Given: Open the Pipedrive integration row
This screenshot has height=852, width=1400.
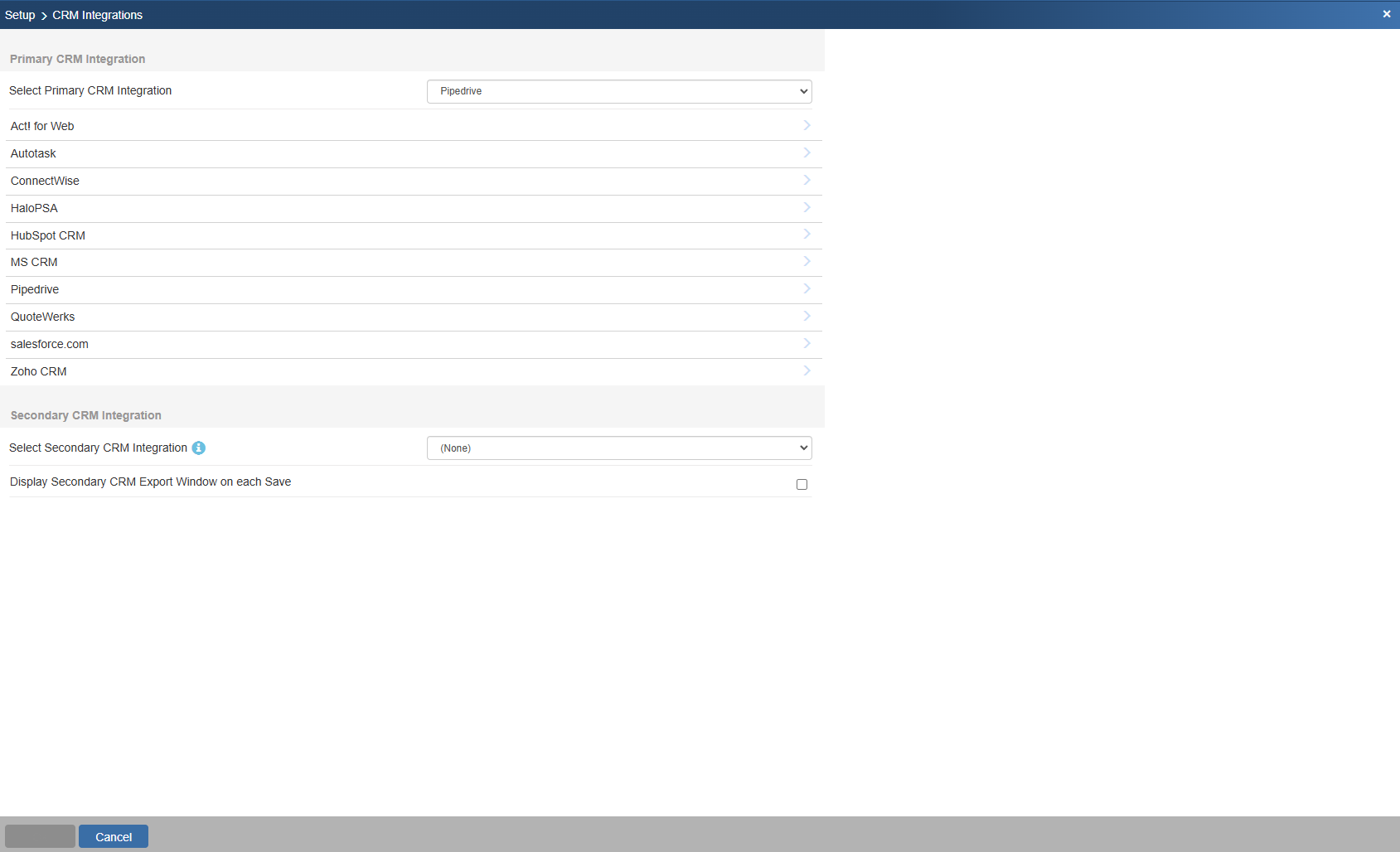Looking at the screenshot, I should pos(414,290).
